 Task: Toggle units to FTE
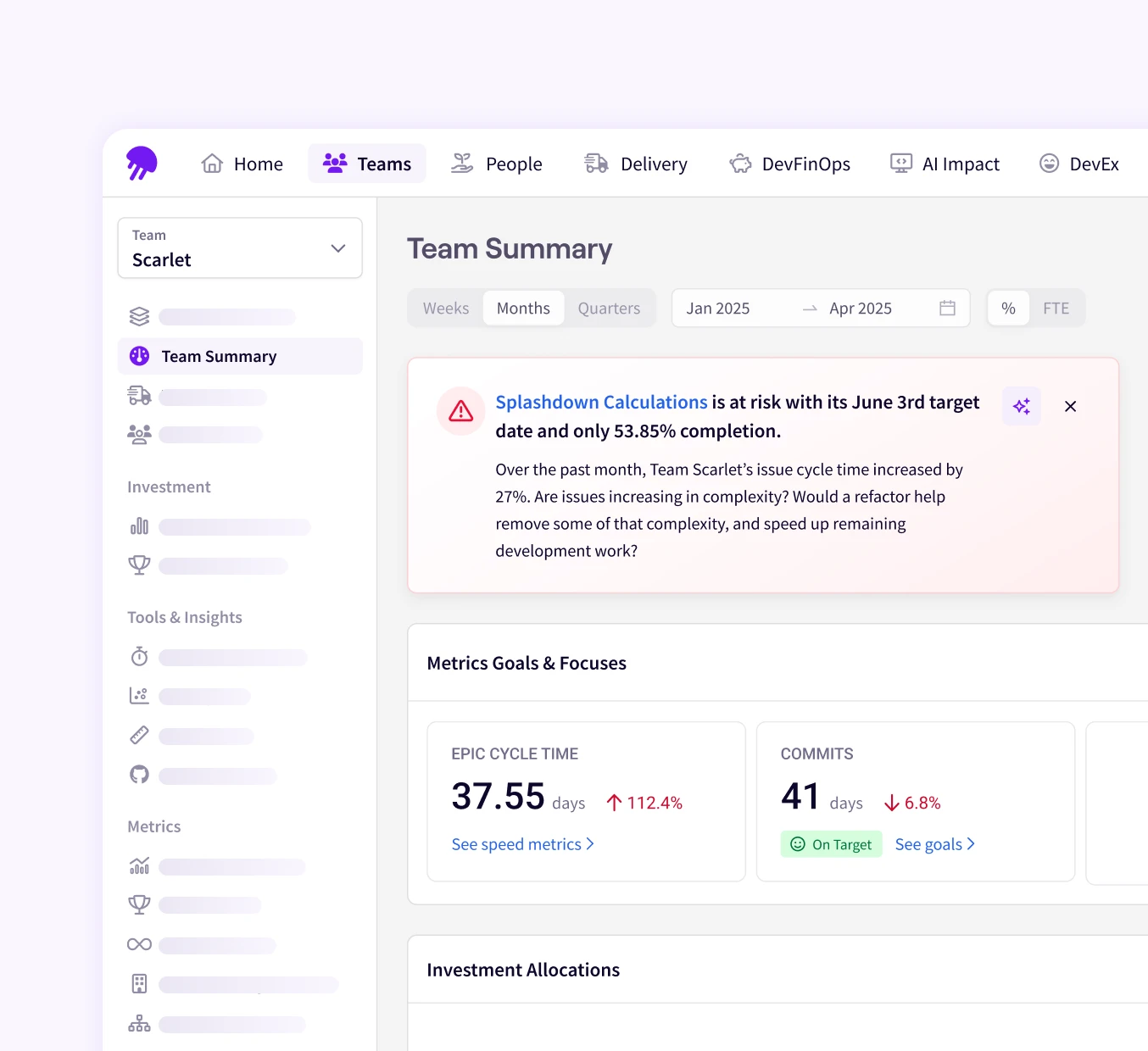[1056, 309]
